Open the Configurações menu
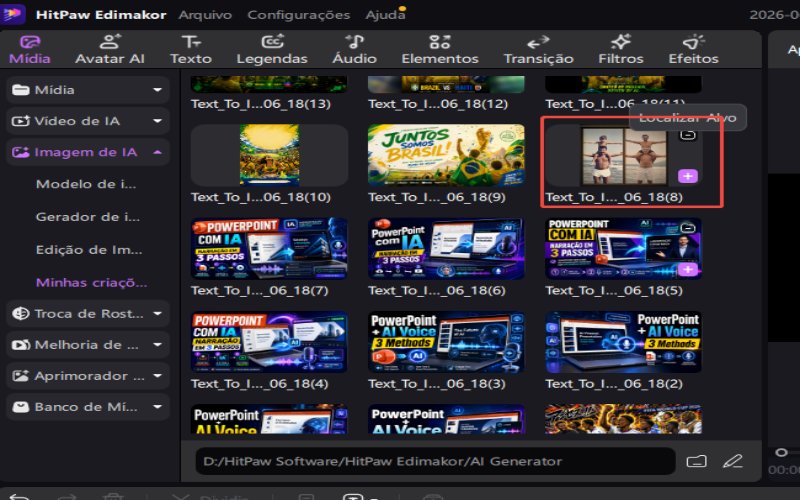 pyautogui.click(x=299, y=15)
